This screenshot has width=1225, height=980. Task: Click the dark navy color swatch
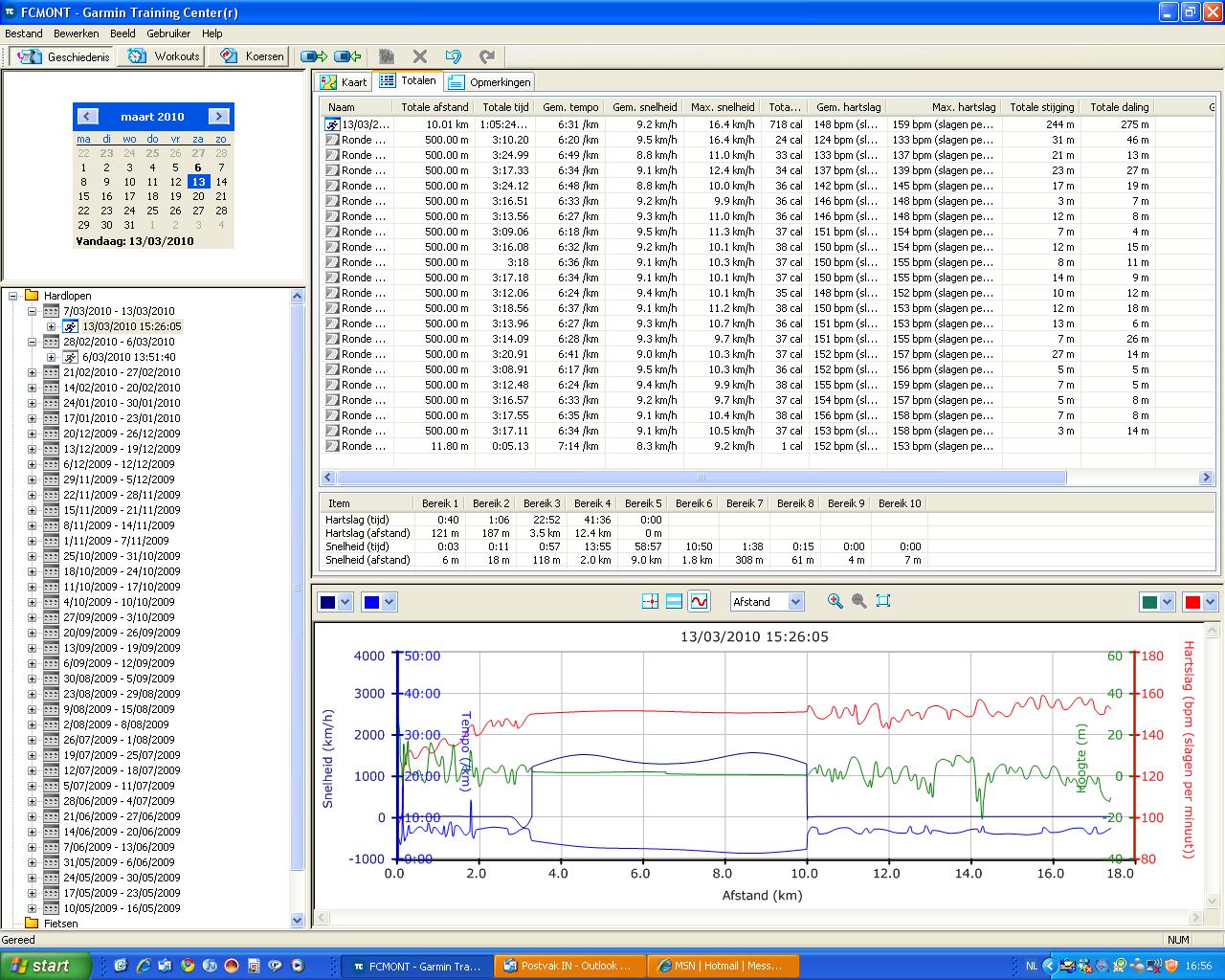328,601
